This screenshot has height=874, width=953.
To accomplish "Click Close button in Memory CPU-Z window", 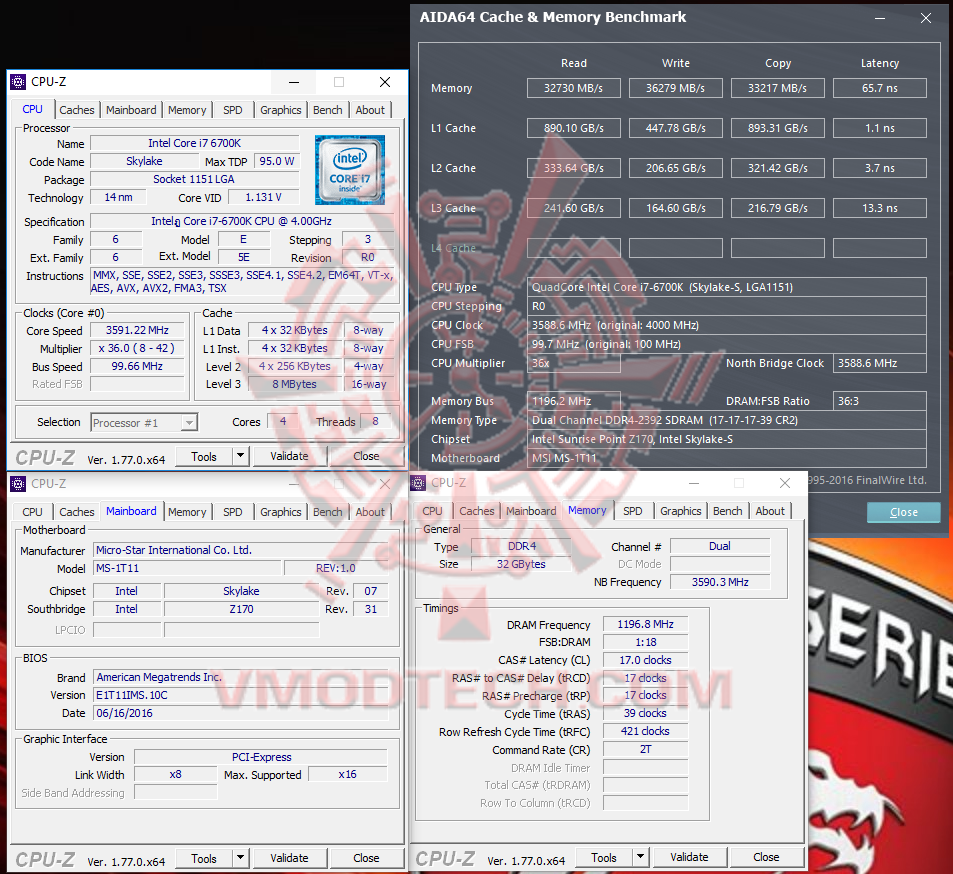I will click(766, 856).
